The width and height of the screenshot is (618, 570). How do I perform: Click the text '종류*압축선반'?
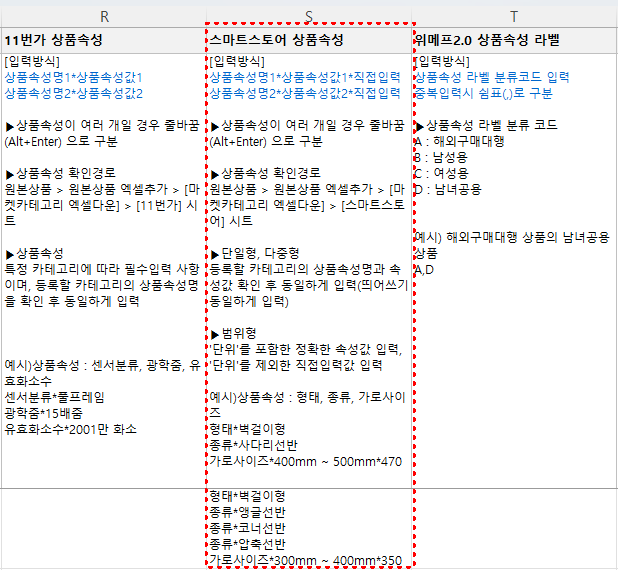tap(247, 545)
